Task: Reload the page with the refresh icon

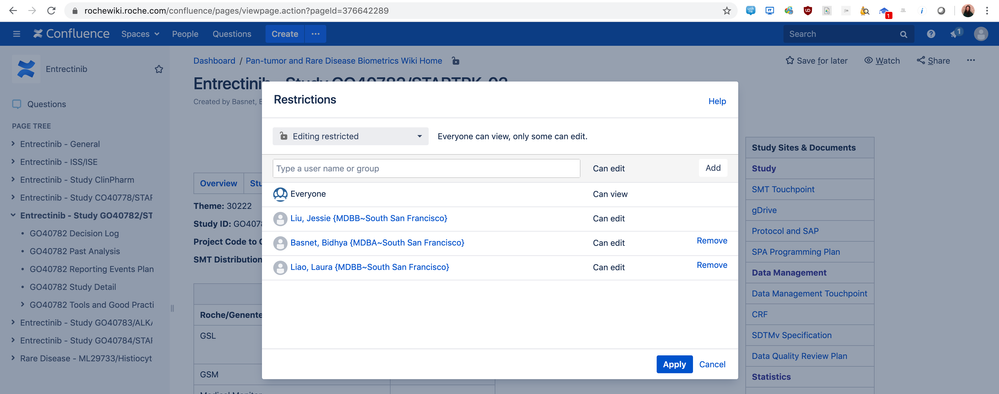Action: click(52, 11)
